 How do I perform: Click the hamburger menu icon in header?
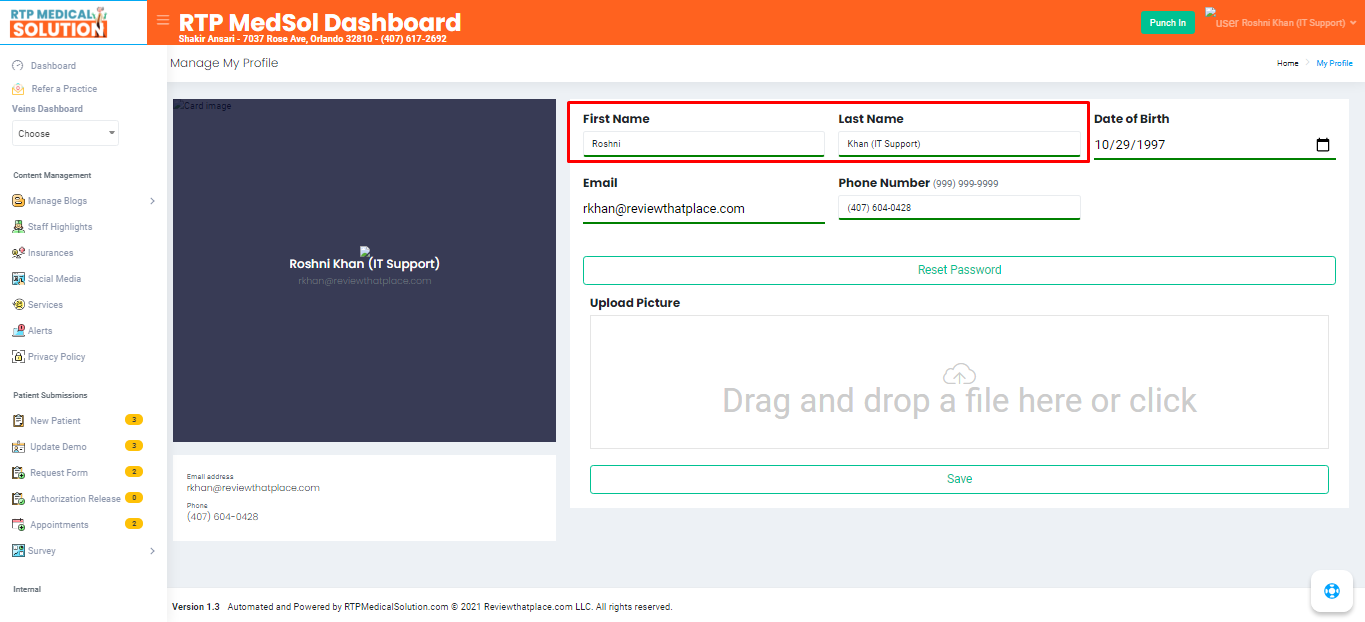tap(163, 20)
